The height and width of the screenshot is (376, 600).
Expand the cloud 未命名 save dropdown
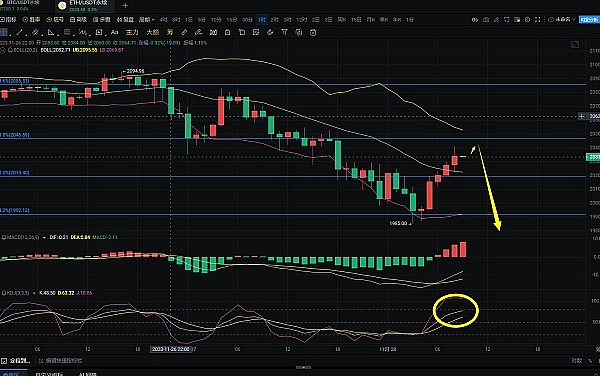tap(562, 20)
